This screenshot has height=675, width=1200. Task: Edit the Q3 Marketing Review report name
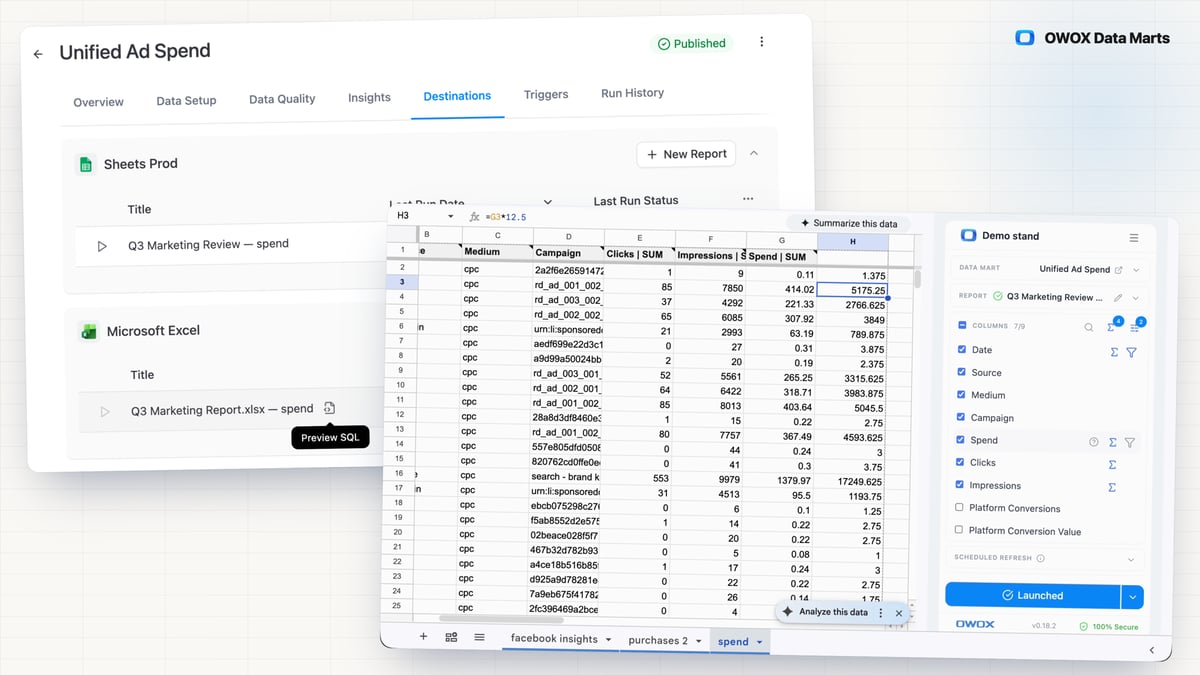pos(1118,297)
